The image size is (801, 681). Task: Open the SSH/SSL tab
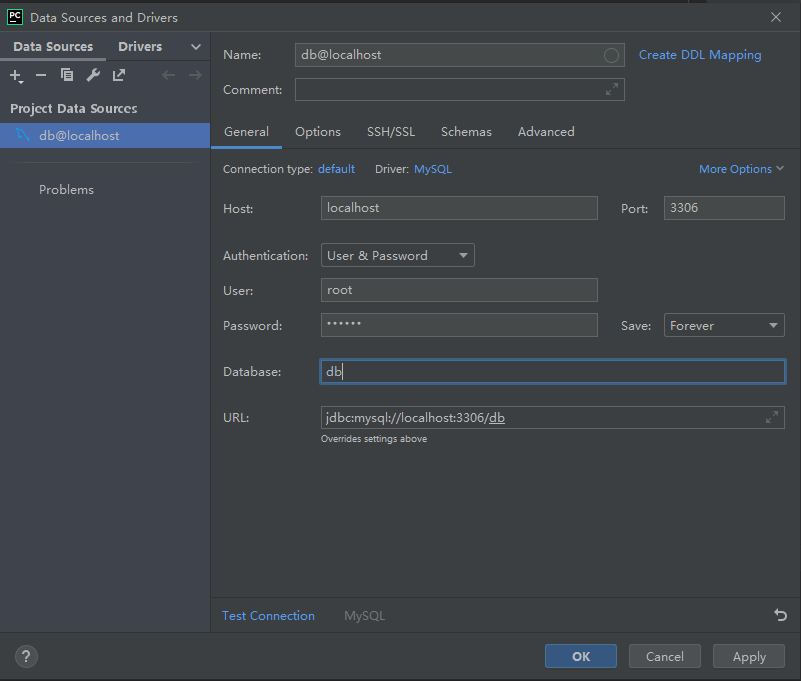[x=391, y=132]
